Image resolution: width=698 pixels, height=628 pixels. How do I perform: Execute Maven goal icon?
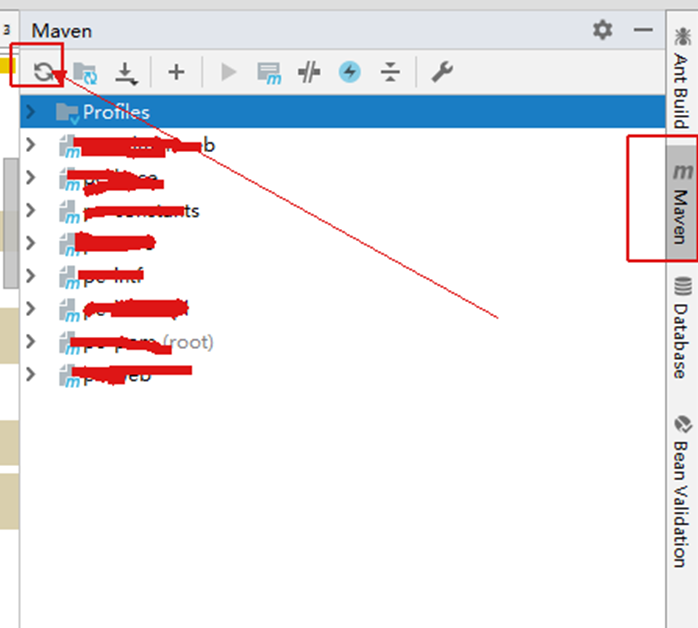269,73
